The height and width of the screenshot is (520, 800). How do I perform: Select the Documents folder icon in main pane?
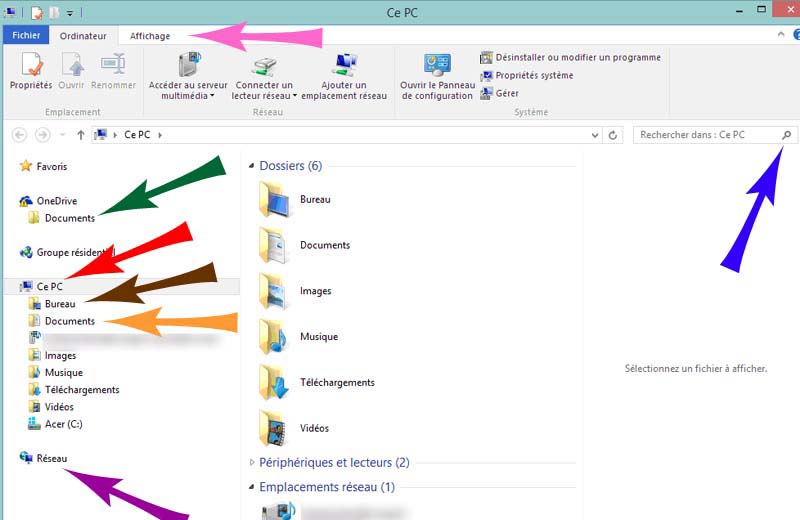(274, 245)
